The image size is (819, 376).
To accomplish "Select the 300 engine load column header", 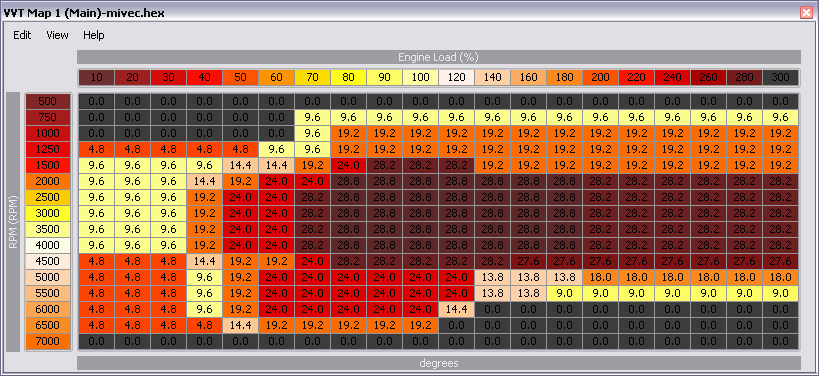I will pos(780,77).
